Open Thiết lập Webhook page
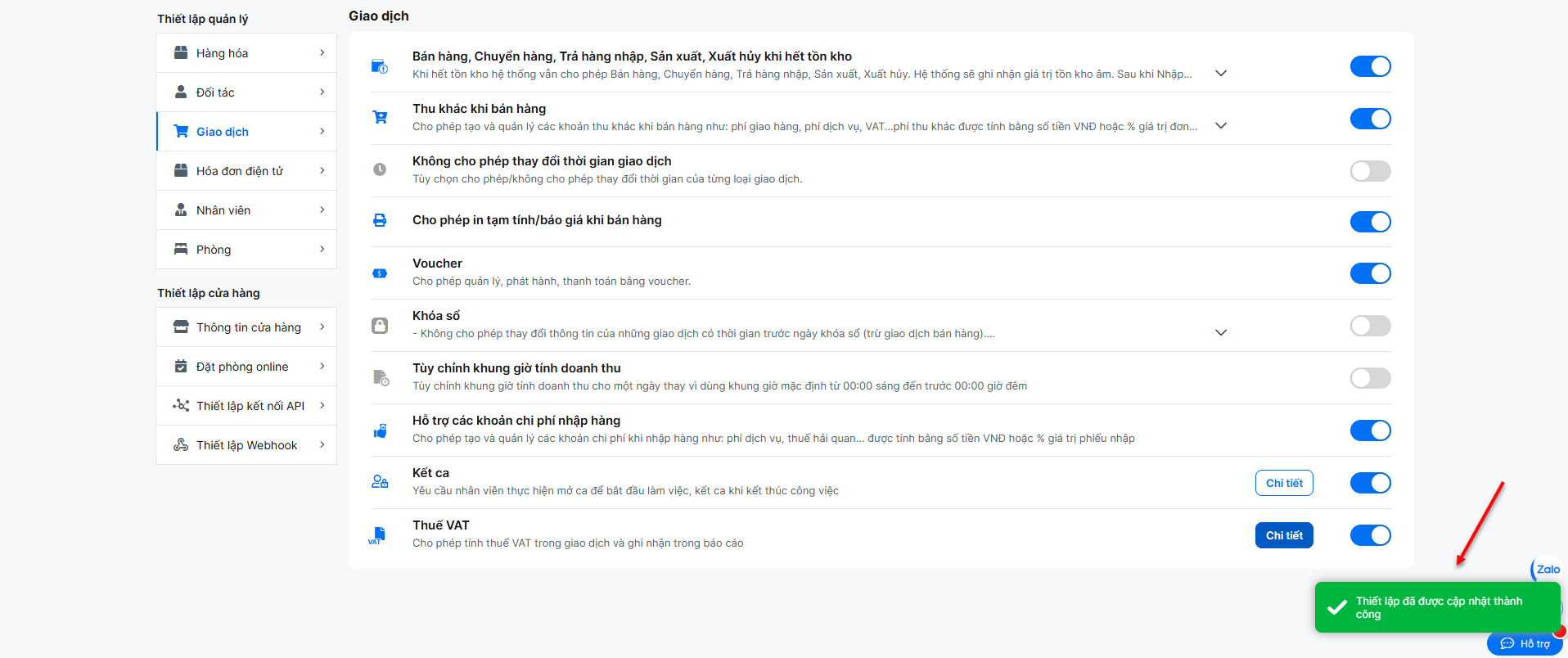Screen dimensions: 1568x658 [x=246, y=445]
